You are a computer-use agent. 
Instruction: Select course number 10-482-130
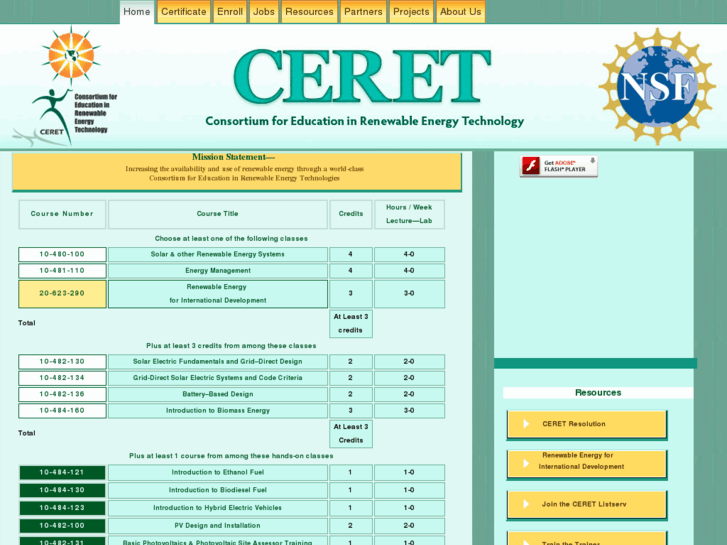[x=62, y=361]
